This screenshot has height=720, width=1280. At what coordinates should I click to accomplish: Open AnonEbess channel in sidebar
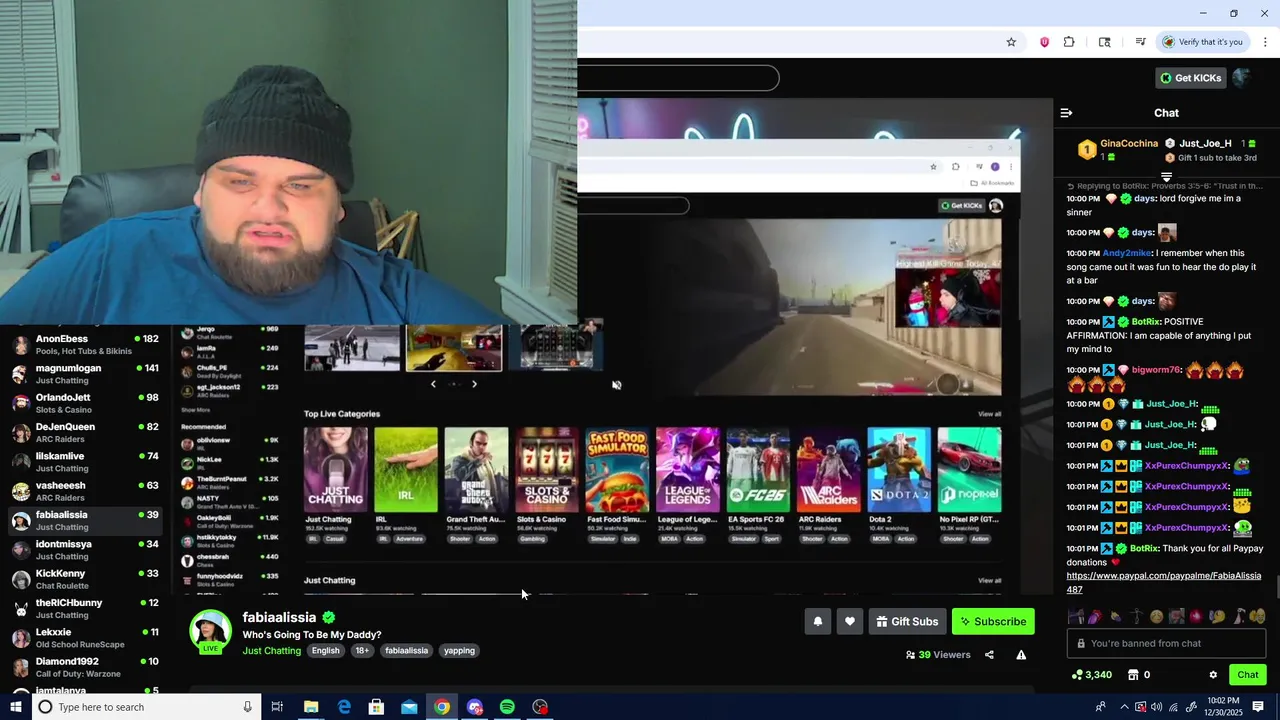[84, 345]
